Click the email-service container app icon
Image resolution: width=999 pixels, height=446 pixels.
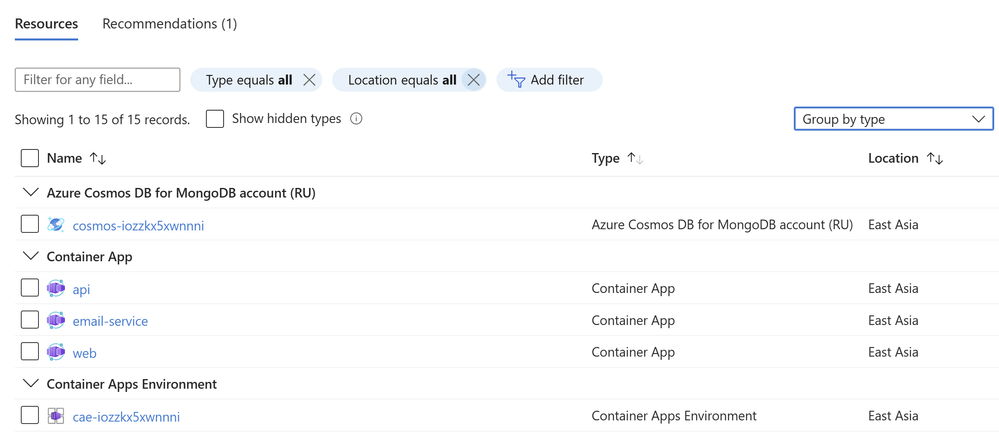point(56,321)
